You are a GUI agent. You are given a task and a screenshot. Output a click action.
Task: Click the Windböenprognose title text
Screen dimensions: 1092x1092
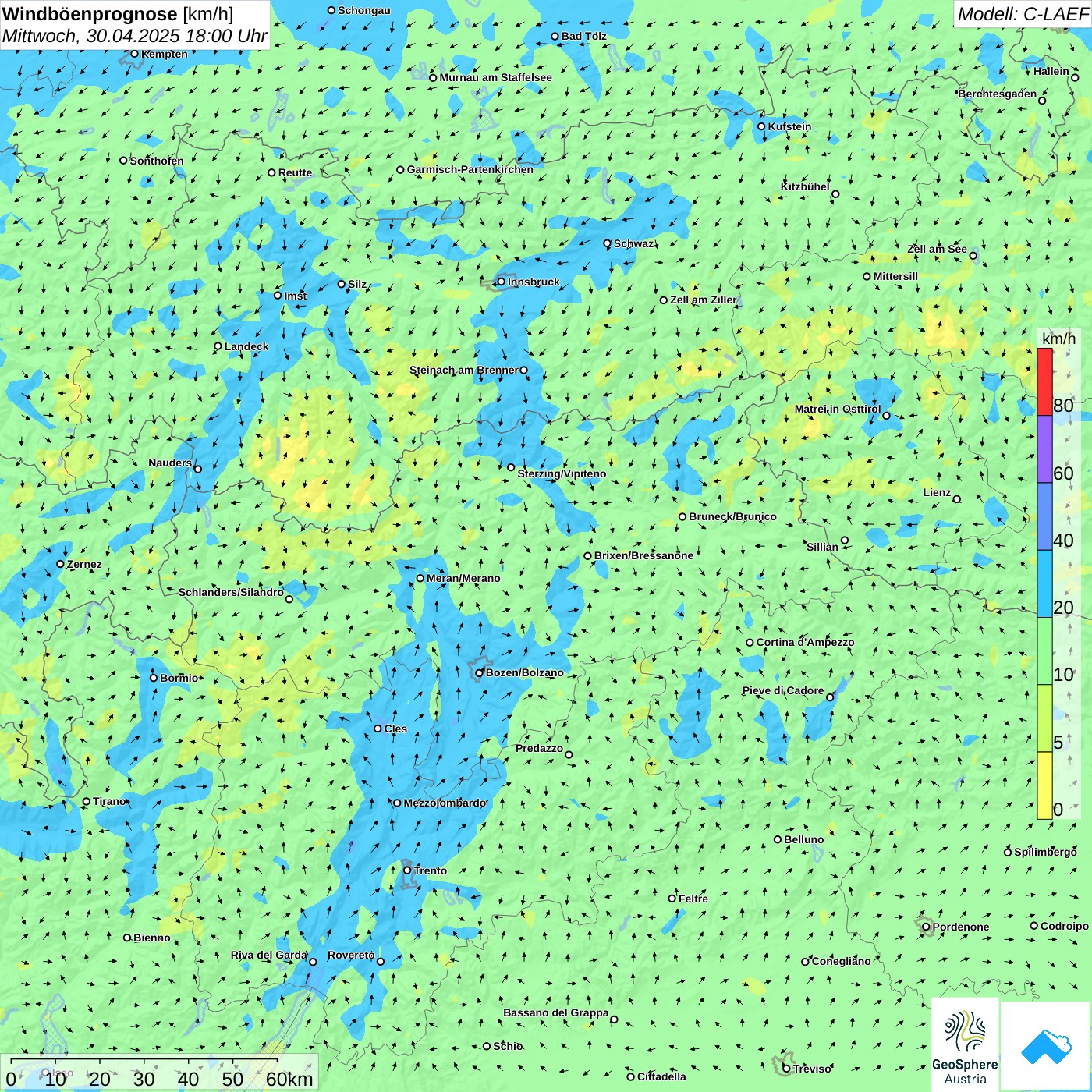pyautogui.click(x=90, y=14)
